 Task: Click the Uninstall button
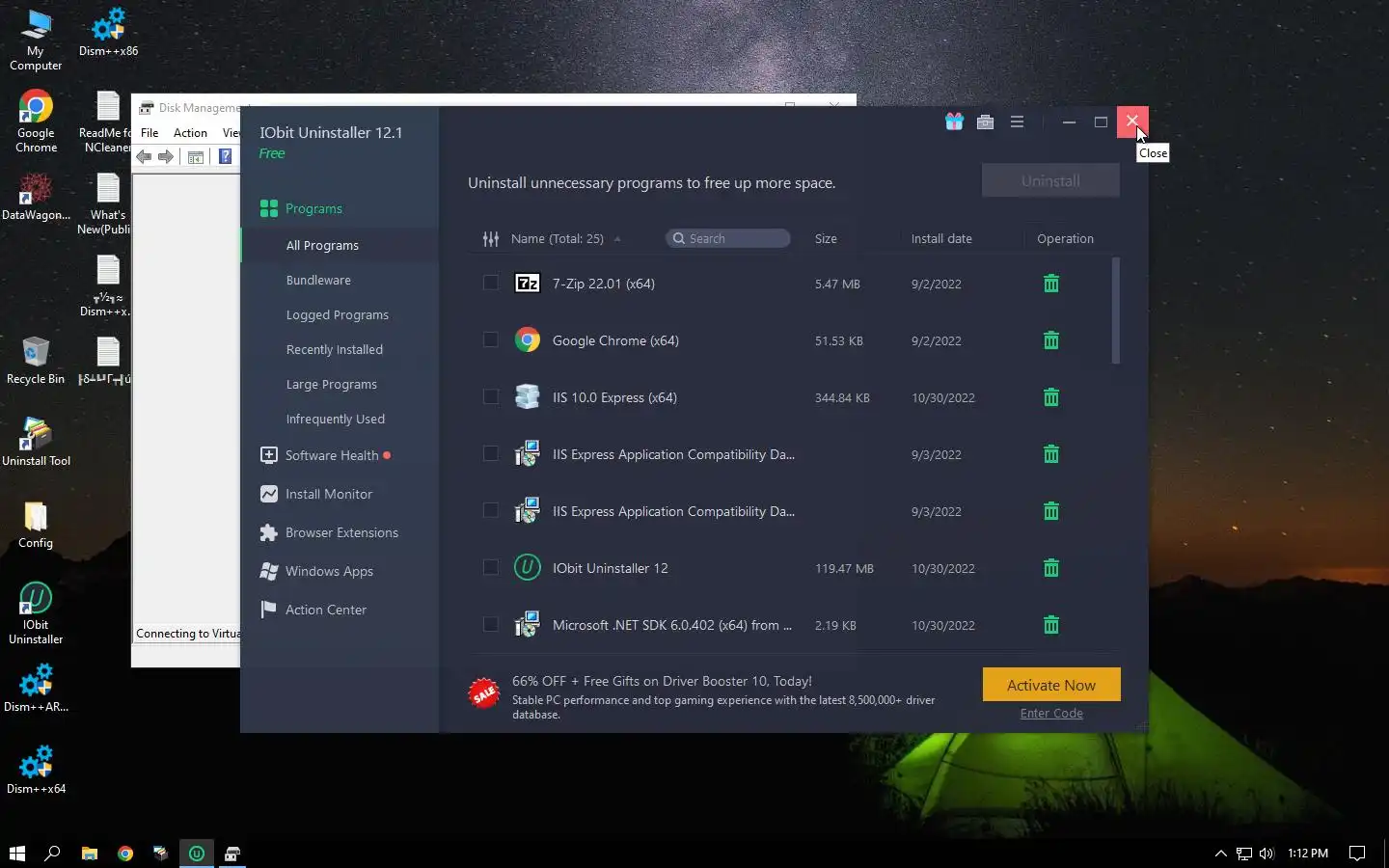(x=1050, y=180)
